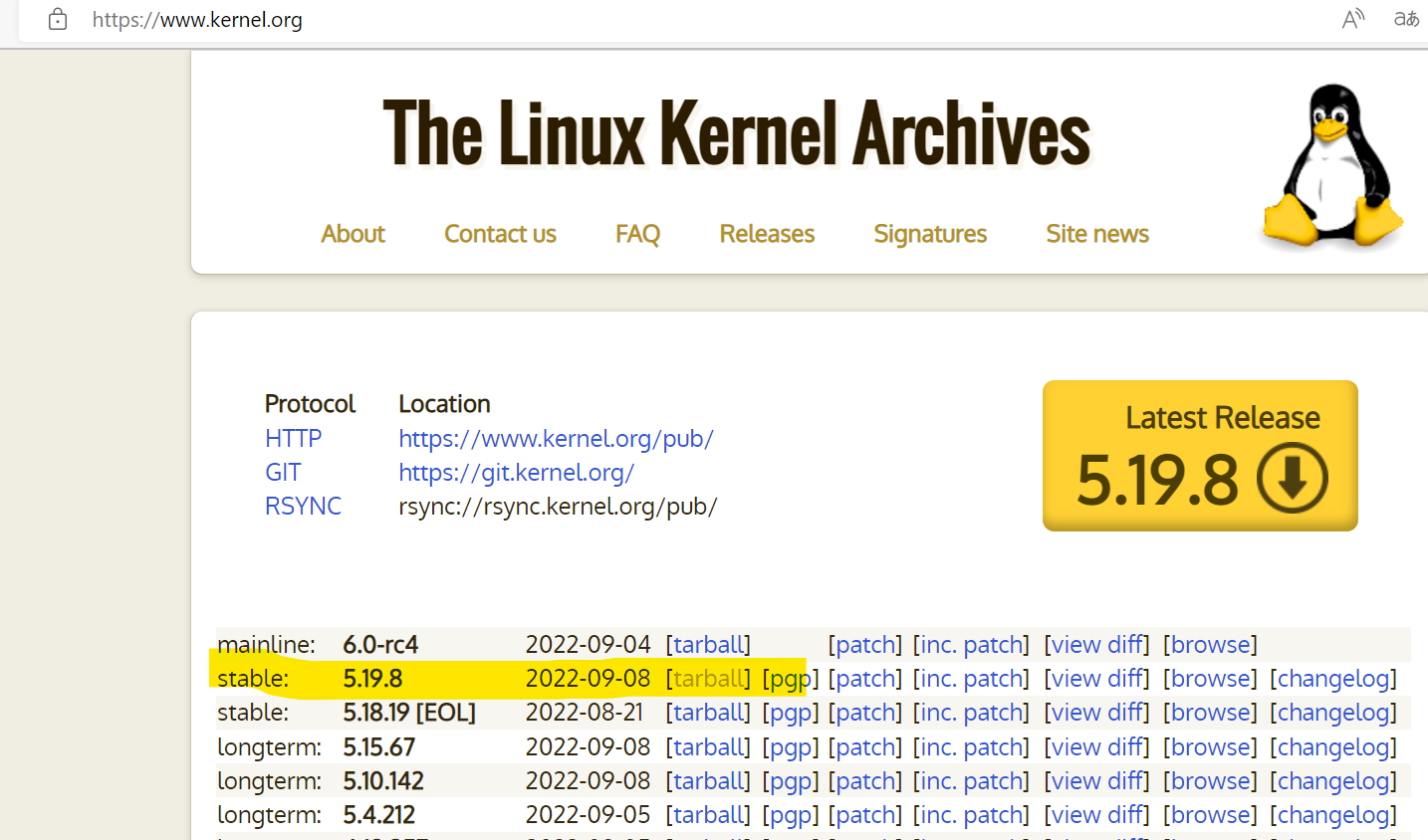Click the HTTP protocol link
This screenshot has height=840, width=1428.
293,439
